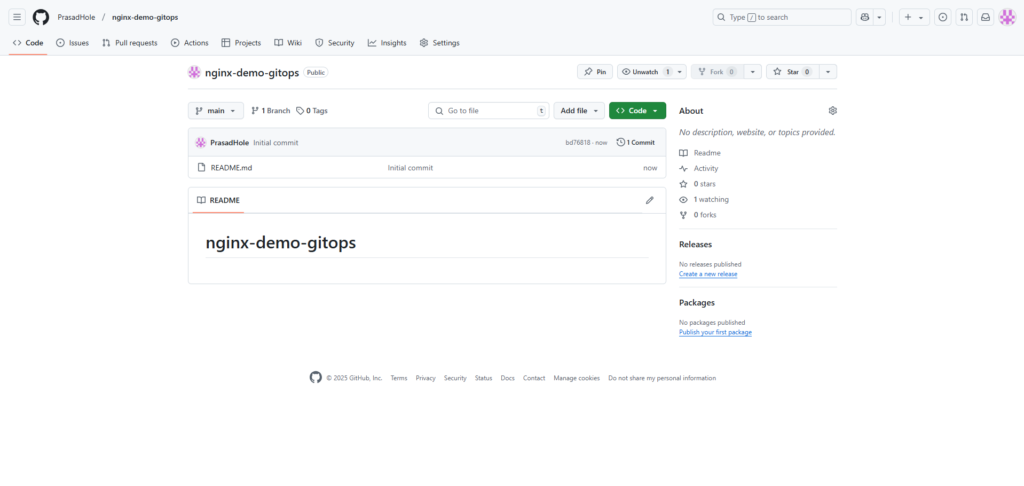Open the hamburger navigation menu
This screenshot has width=1024, height=486.
click(x=18, y=17)
